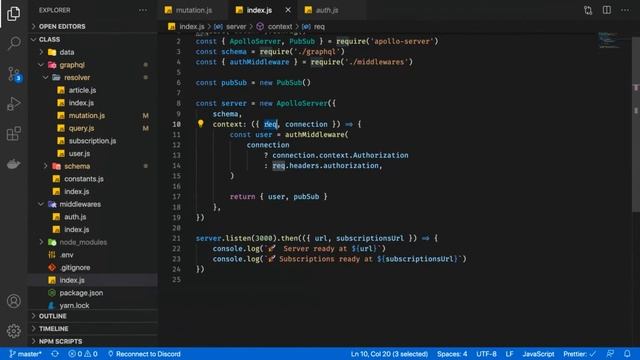Open the notifications bell icon
640x360 pixels.
click(x=627, y=354)
